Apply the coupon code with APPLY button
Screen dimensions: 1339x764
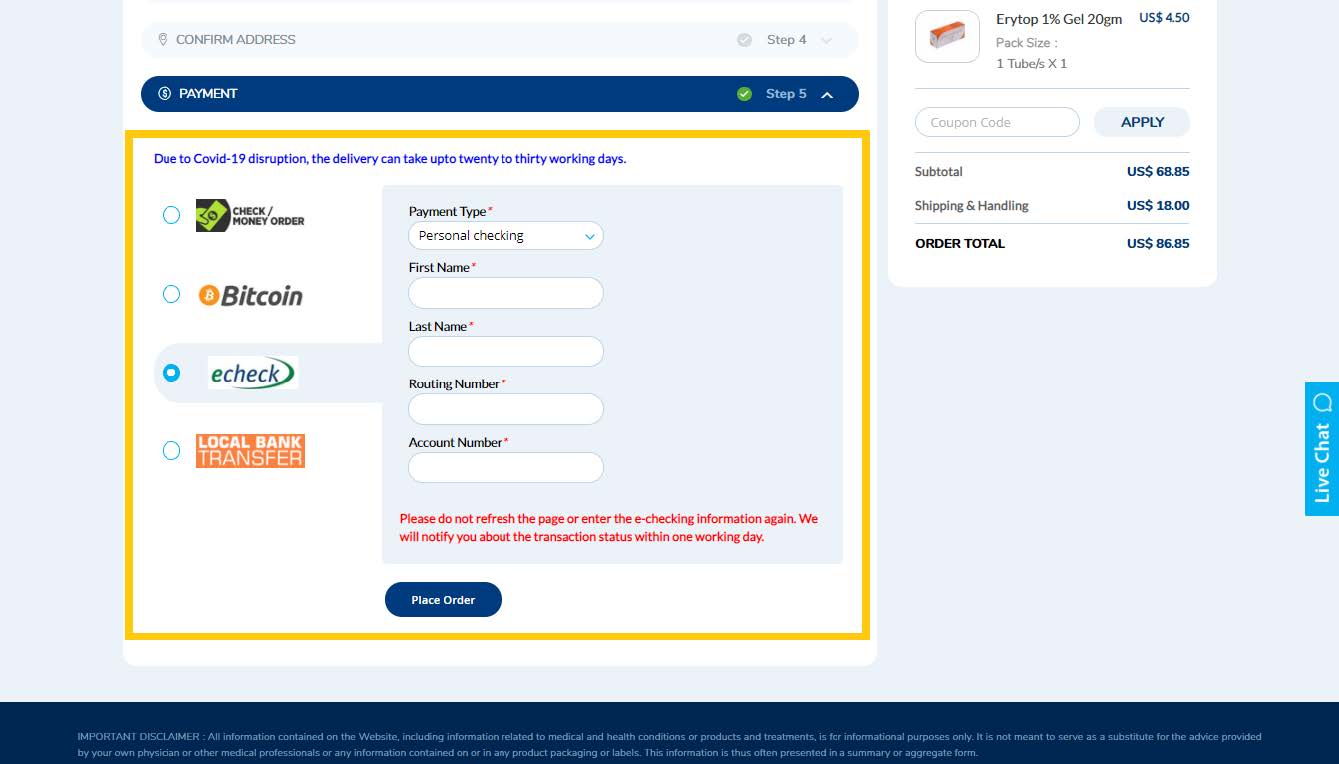(x=1142, y=122)
